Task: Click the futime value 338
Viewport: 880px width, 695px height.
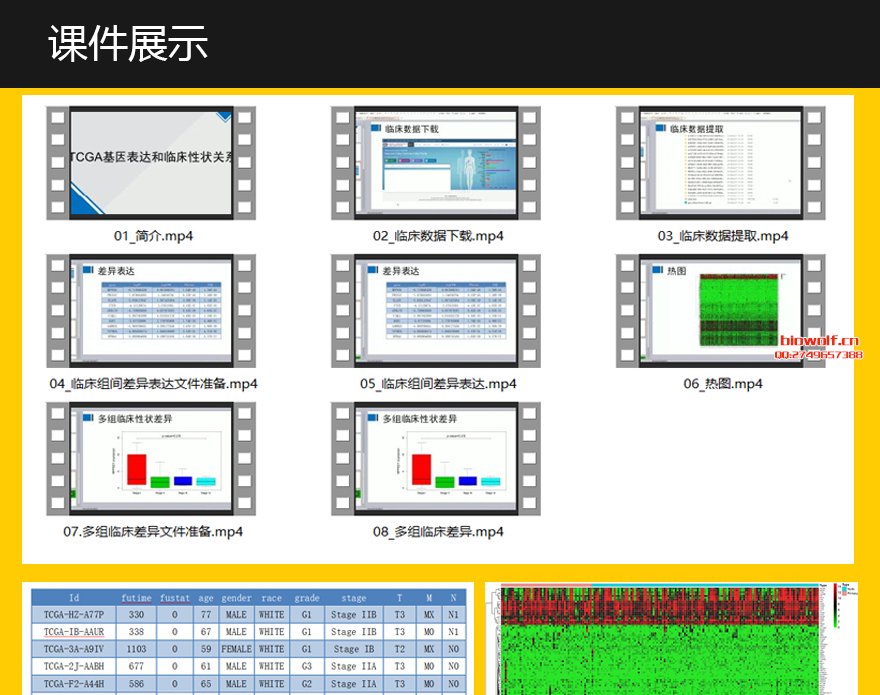Action: (136, 632)
